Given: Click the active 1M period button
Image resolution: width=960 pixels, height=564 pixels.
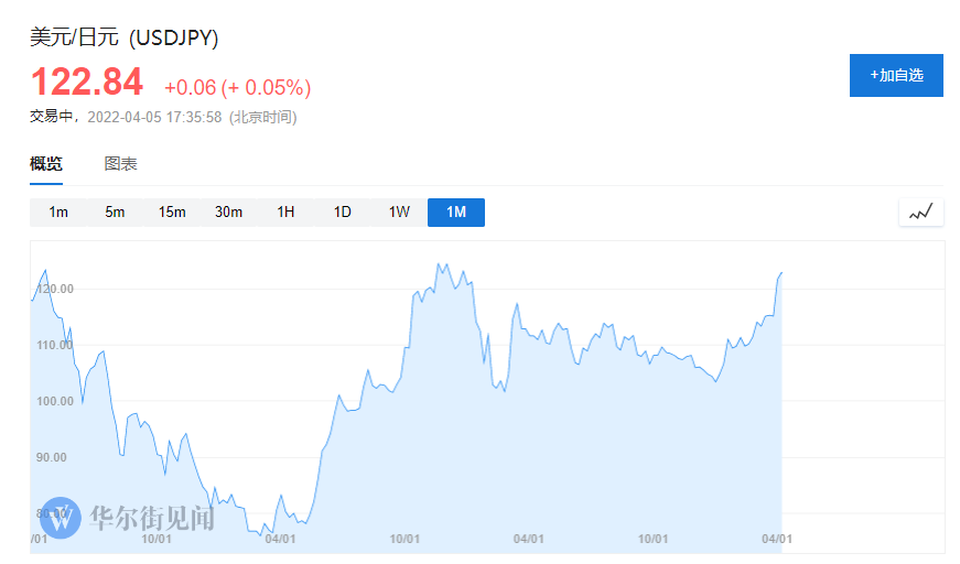Looking at the screenshot, I should (456, 212).
